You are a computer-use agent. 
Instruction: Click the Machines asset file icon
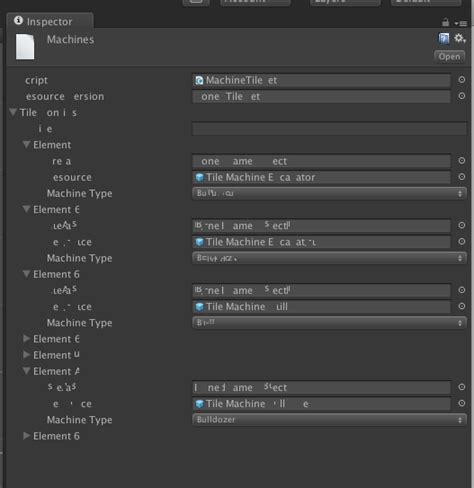click(25, 47)
